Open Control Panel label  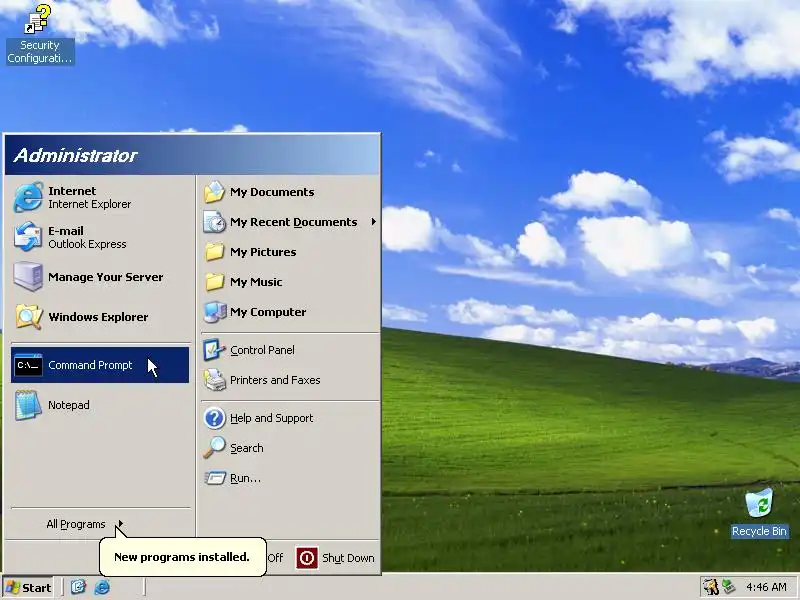click(x=262, y=350)
